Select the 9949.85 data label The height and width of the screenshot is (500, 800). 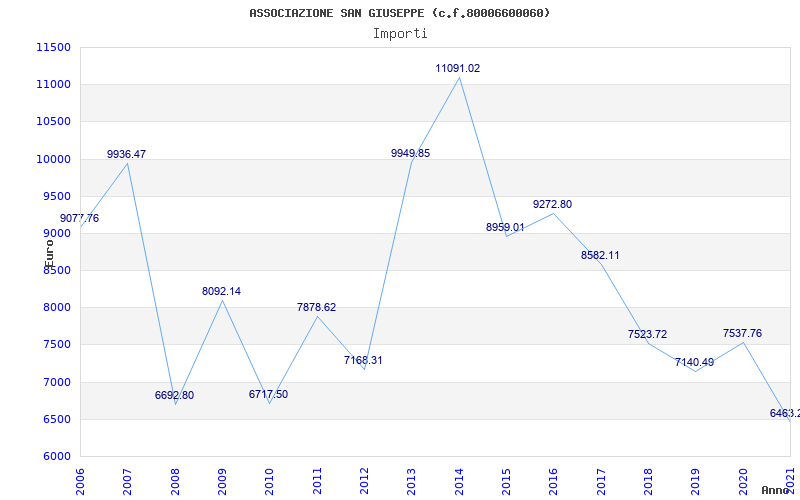click(411, 153)
